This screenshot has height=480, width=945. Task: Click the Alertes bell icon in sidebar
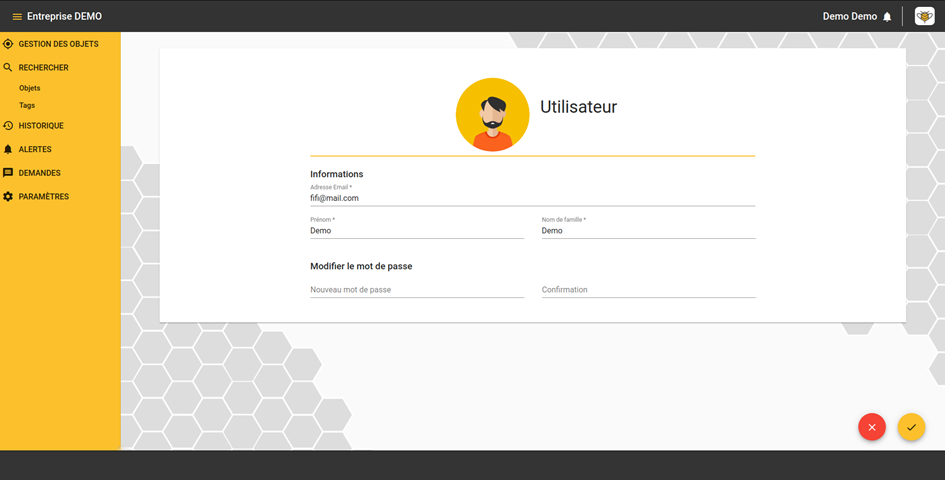pos(8,149)
